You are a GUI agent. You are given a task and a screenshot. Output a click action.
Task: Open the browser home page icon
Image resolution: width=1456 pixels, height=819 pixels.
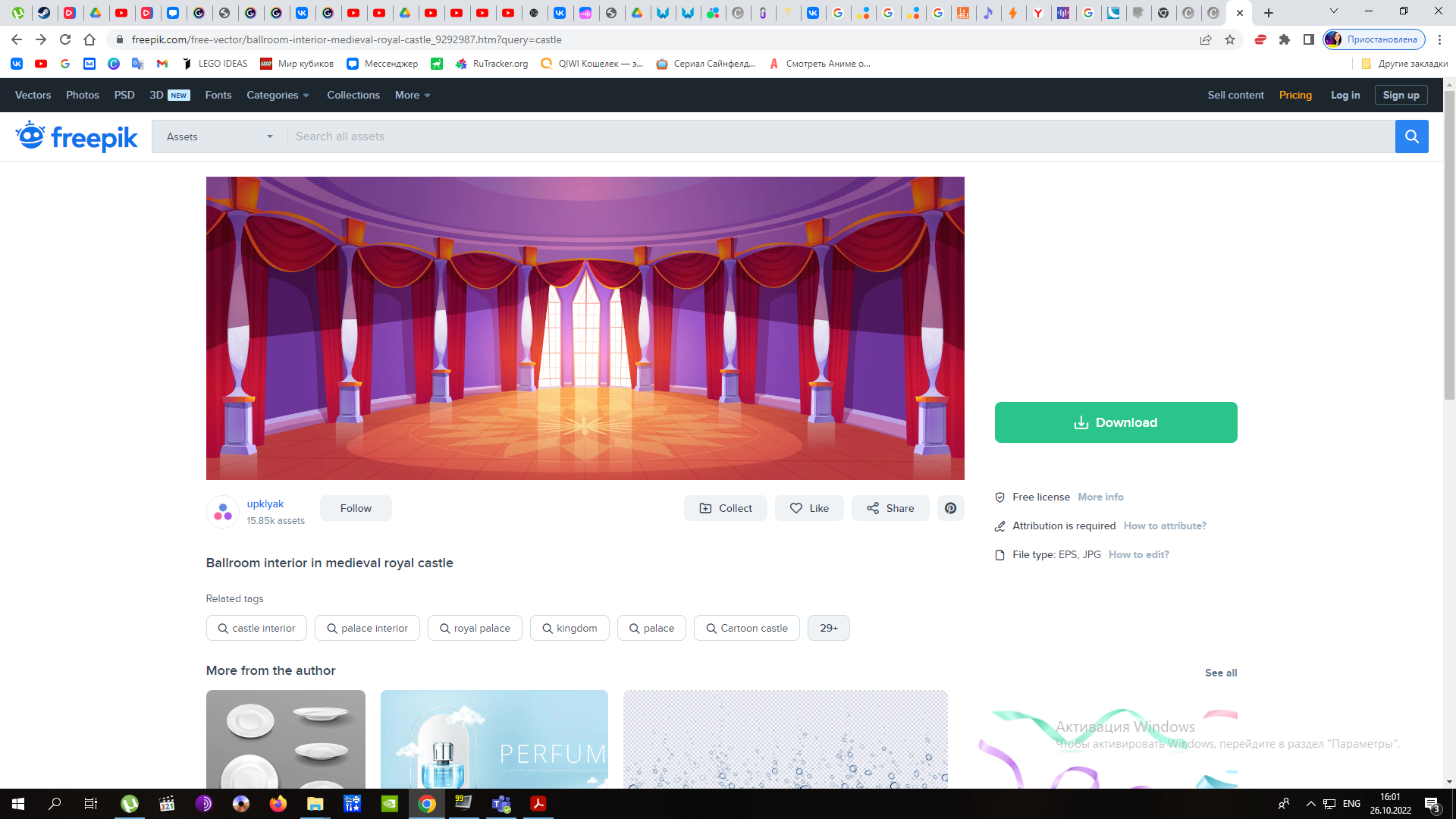click(89, 39)
